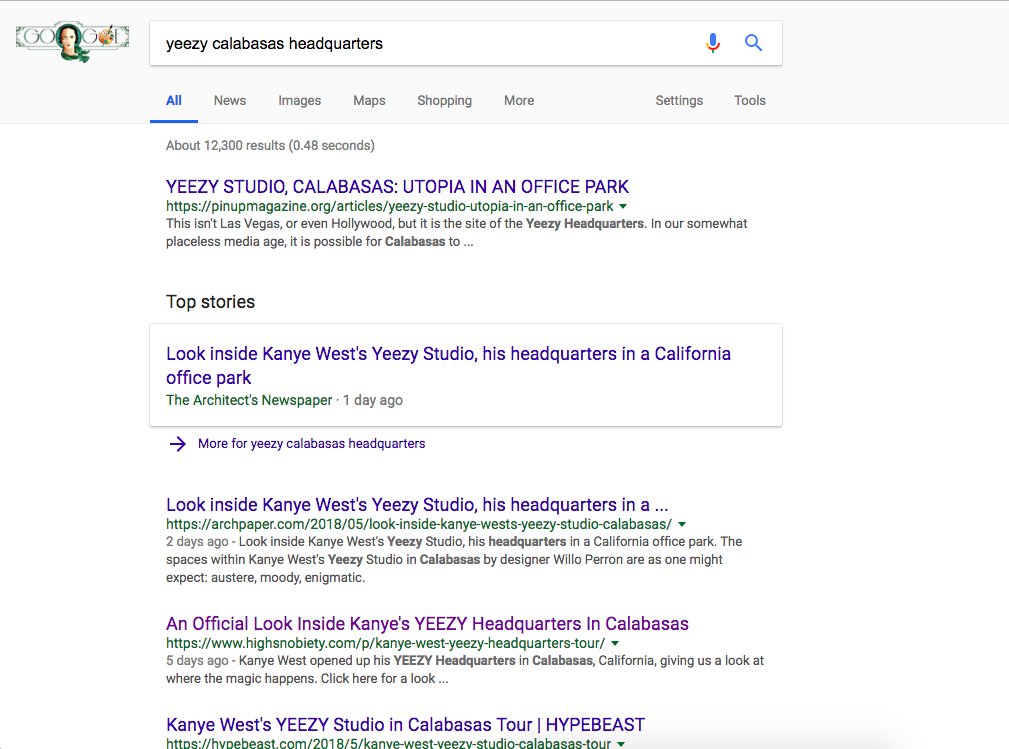
Task: Switch to the Images tab
Action: coord(299,100)
